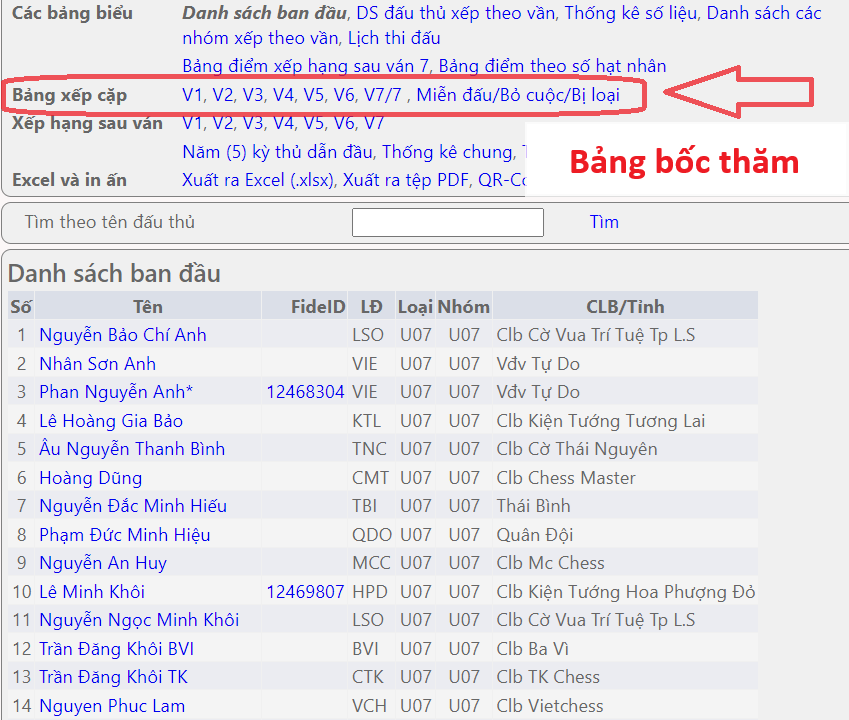The height and width of the screenshot is (720, 849).
Task: Open the "Miễn đấu/Bỏ cuộc/Bị loại" link
Action: click(518, 95)
